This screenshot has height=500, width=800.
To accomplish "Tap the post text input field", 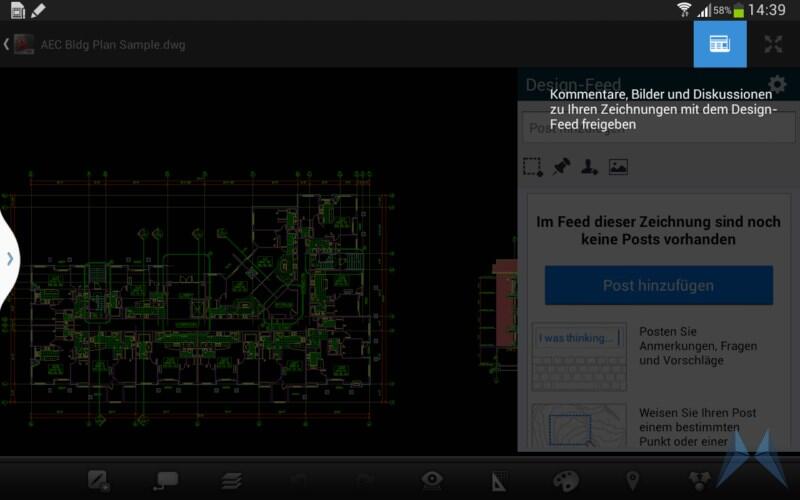I will coord(658,128).
